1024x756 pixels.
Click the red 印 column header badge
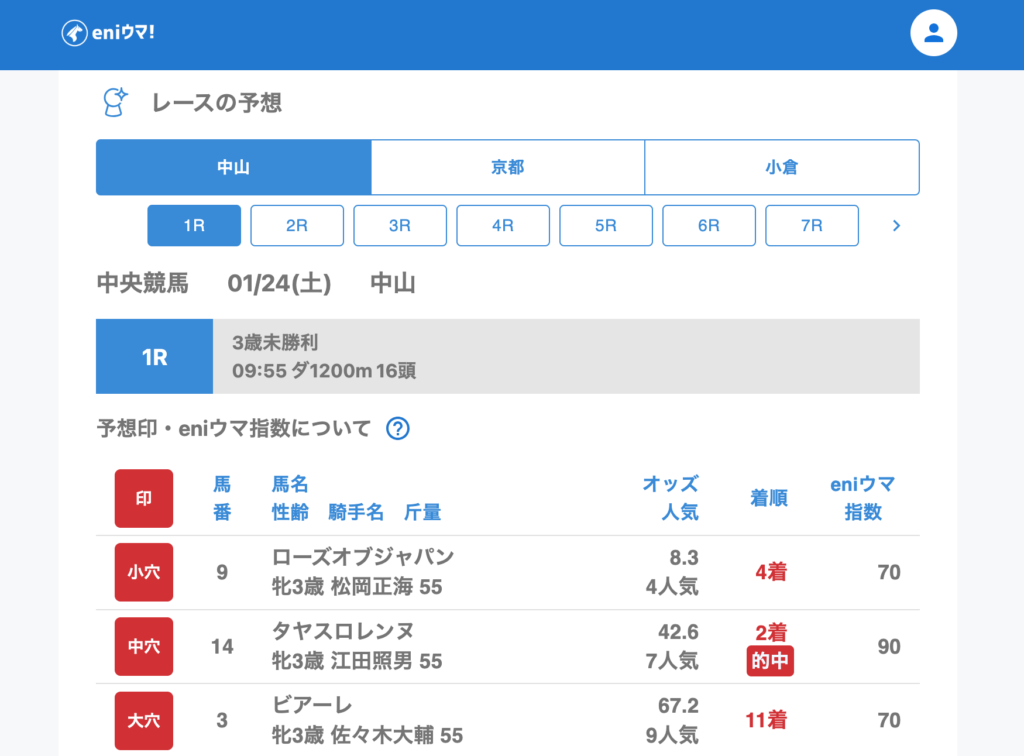pyautogui.click(x=144, y=498)
